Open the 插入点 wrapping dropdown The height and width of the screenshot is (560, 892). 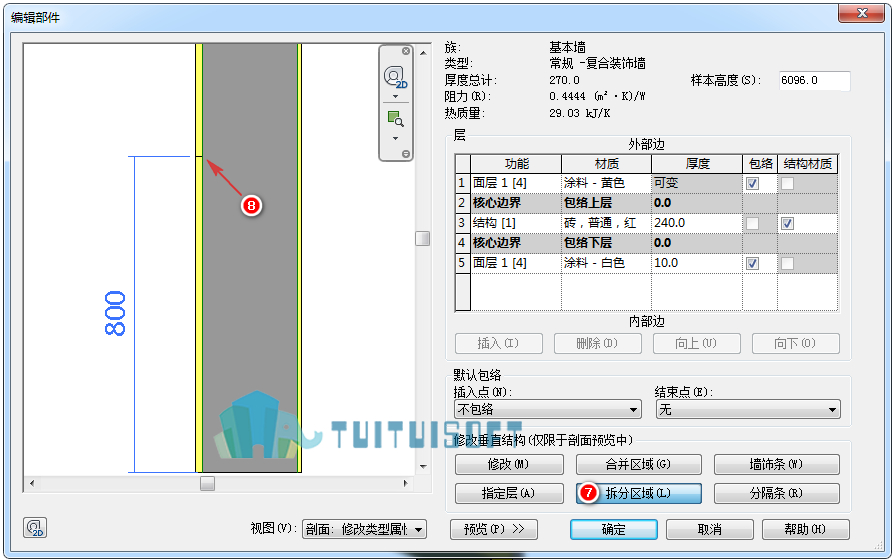[x=548, y=409]
